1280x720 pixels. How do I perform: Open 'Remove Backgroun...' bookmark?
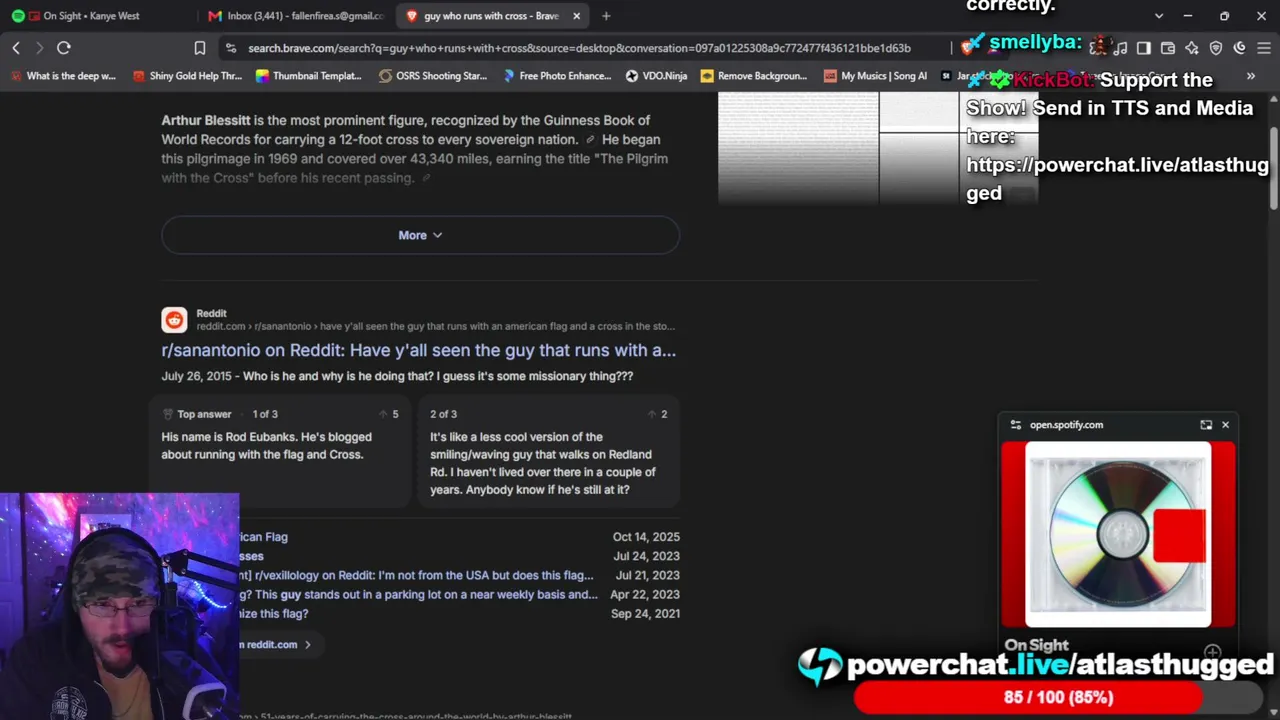tap(754, 76)
